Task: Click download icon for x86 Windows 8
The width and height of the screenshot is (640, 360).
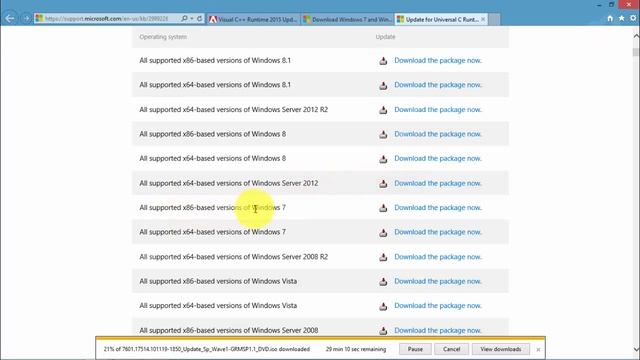Action: tap(383, 134)
